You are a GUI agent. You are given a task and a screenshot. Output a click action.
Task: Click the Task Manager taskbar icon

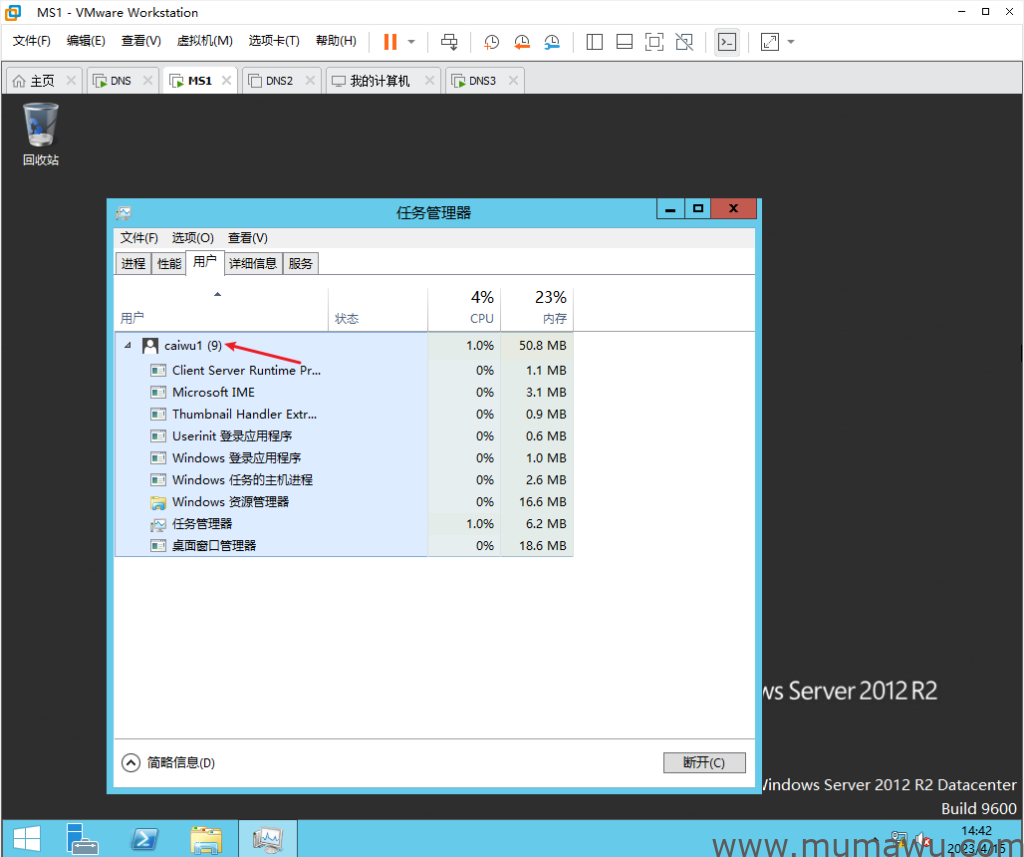268,839
